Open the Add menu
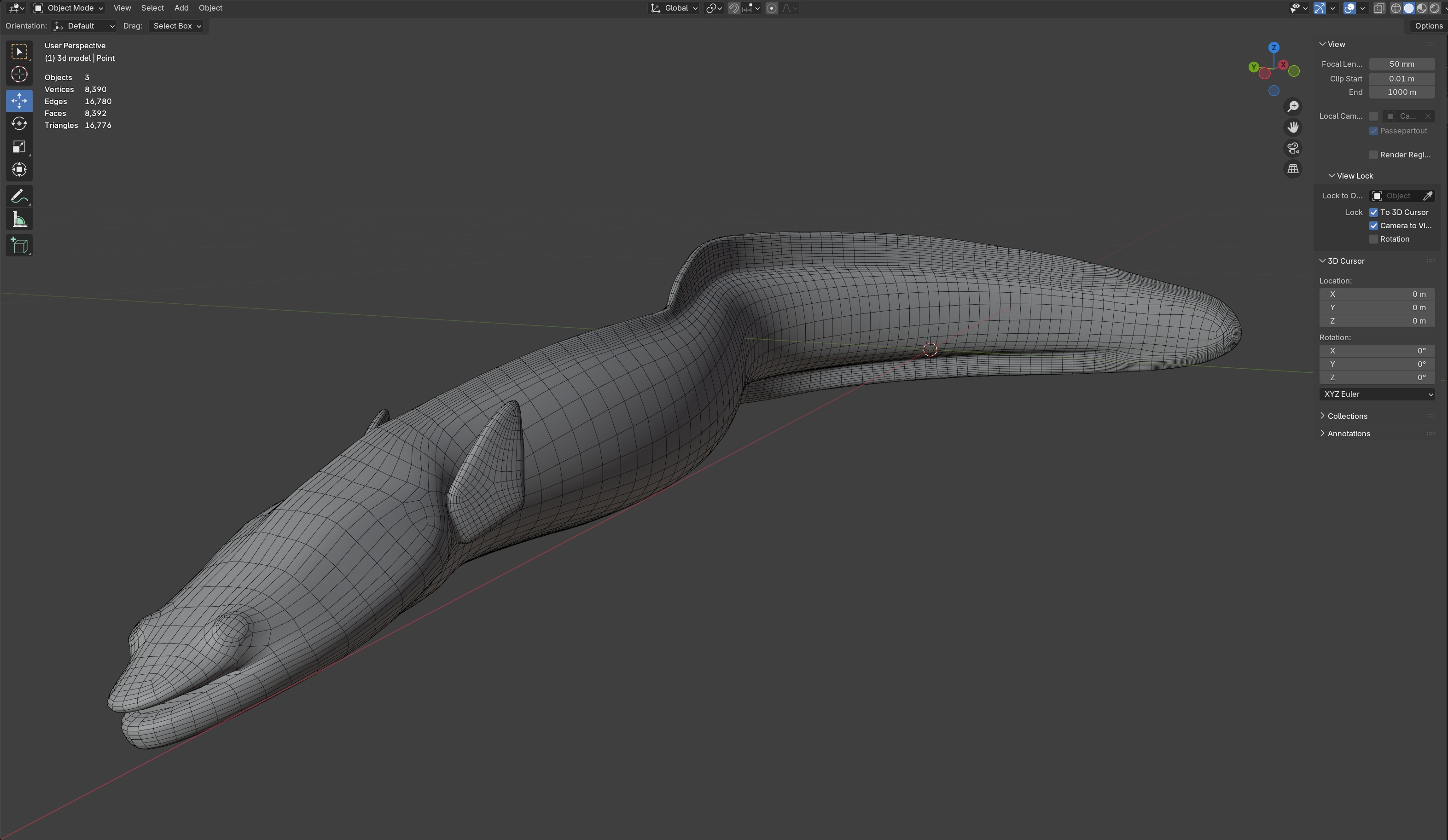 [181, 8]
